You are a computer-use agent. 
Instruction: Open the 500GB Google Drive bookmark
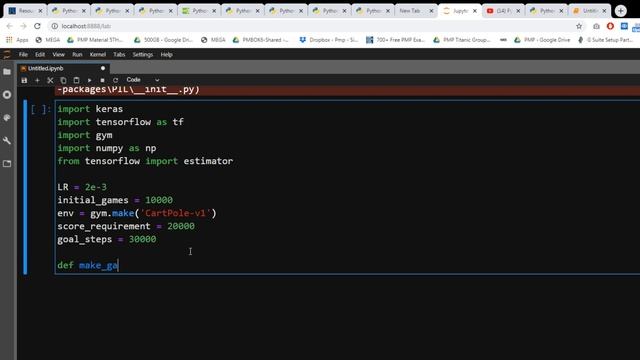pos(163,40)
